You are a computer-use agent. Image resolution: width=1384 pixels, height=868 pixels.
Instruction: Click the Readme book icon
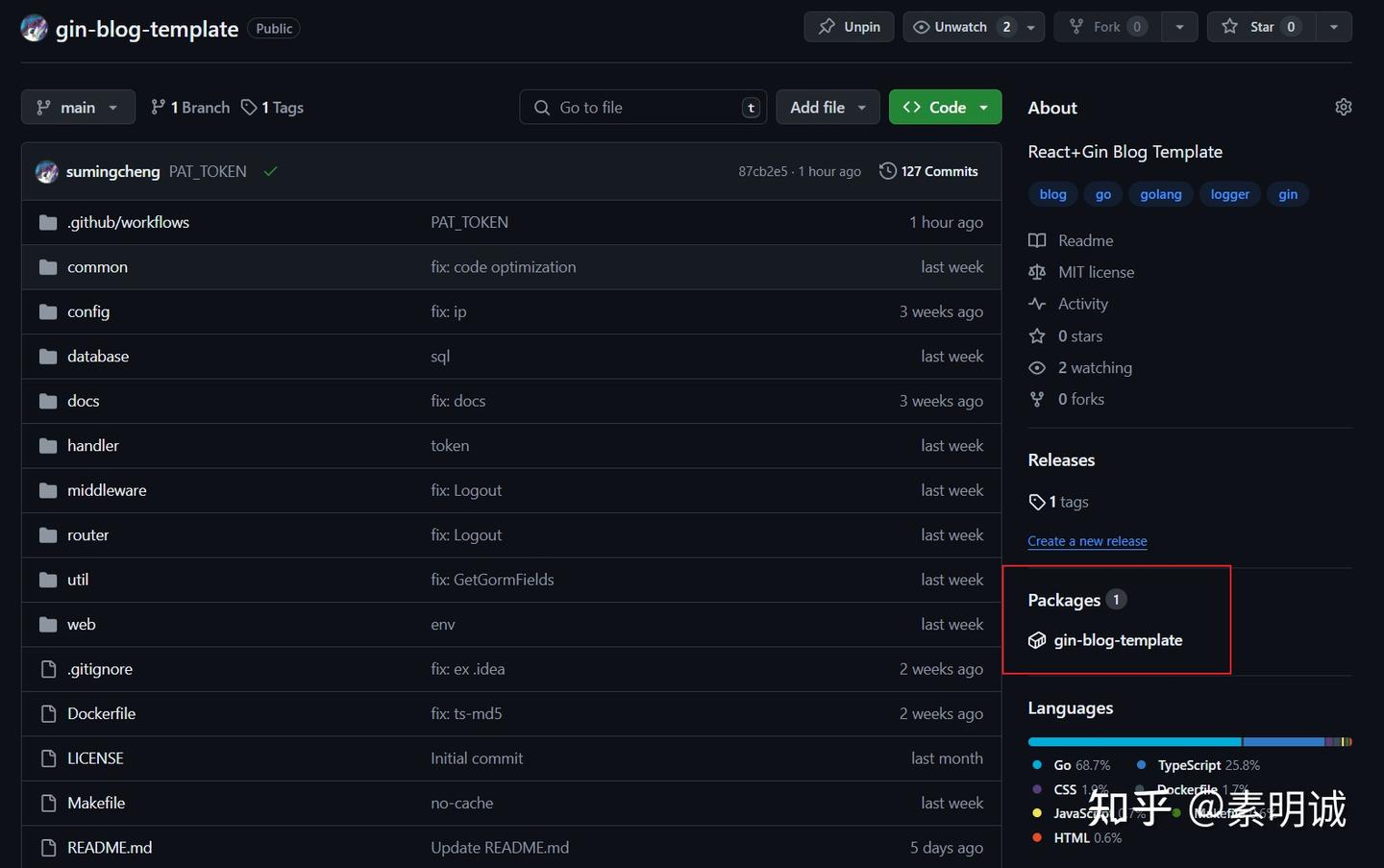(1037, 240)
